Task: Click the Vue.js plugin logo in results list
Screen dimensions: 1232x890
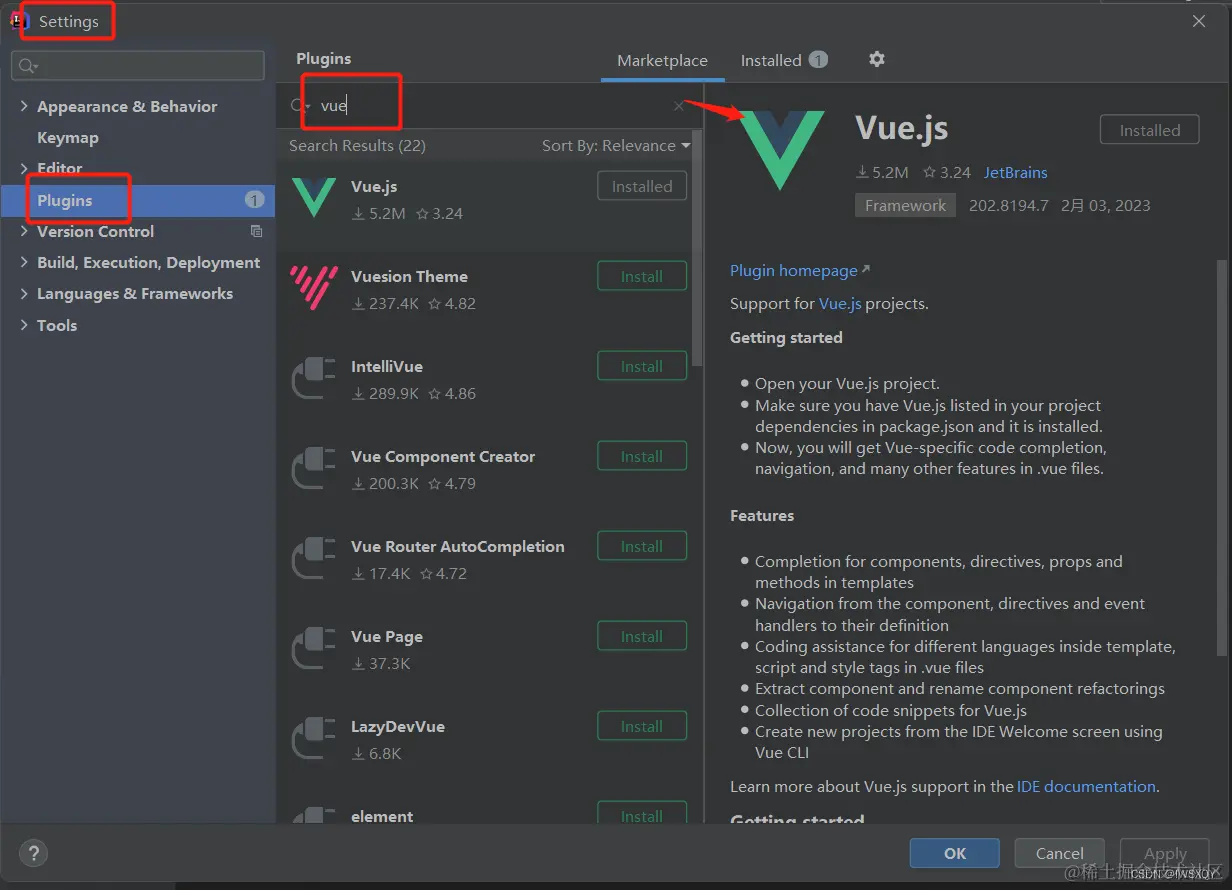Action: [x=313, y=198]
